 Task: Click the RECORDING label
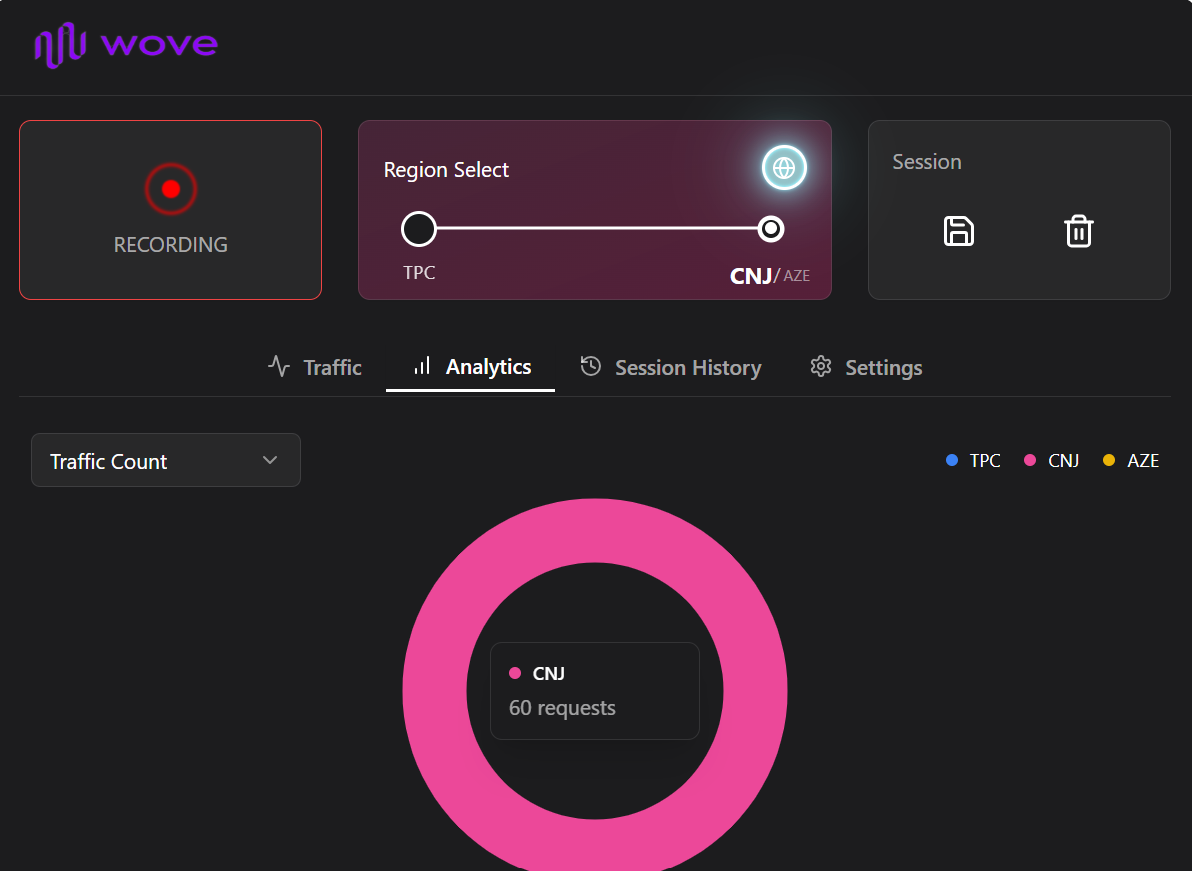[x=171, y=245]
